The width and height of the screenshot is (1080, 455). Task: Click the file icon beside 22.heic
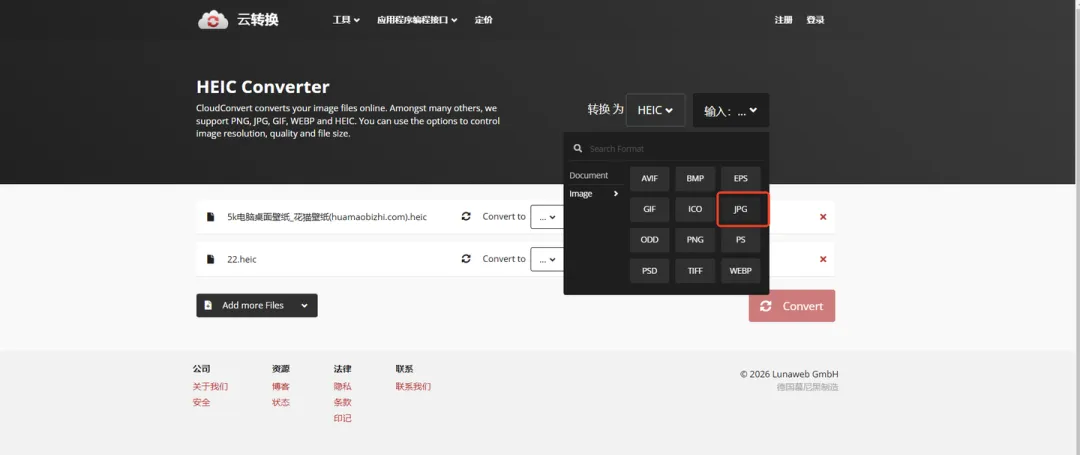211,260
